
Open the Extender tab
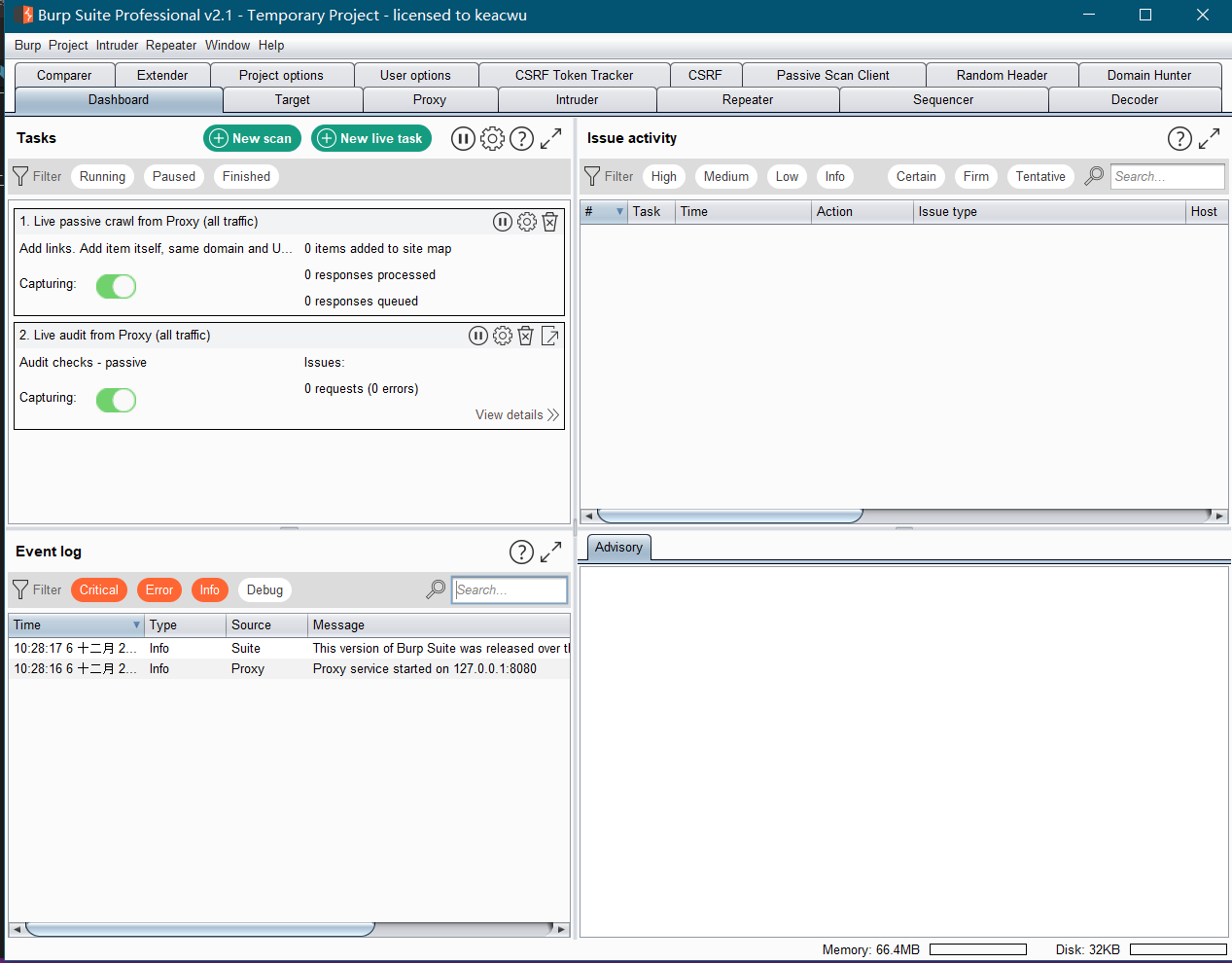162,75
